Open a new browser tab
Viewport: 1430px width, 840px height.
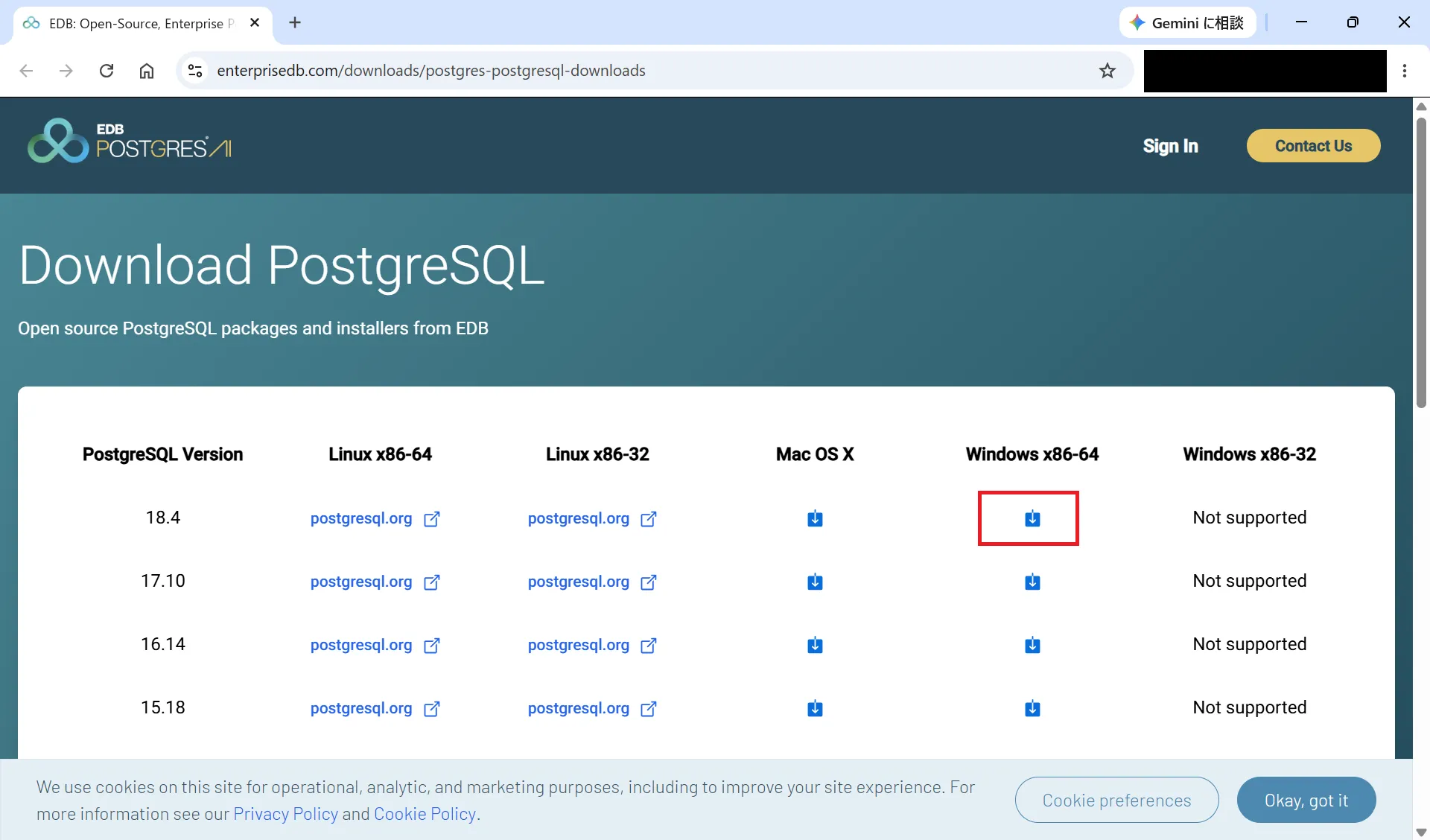pos(295,23)
